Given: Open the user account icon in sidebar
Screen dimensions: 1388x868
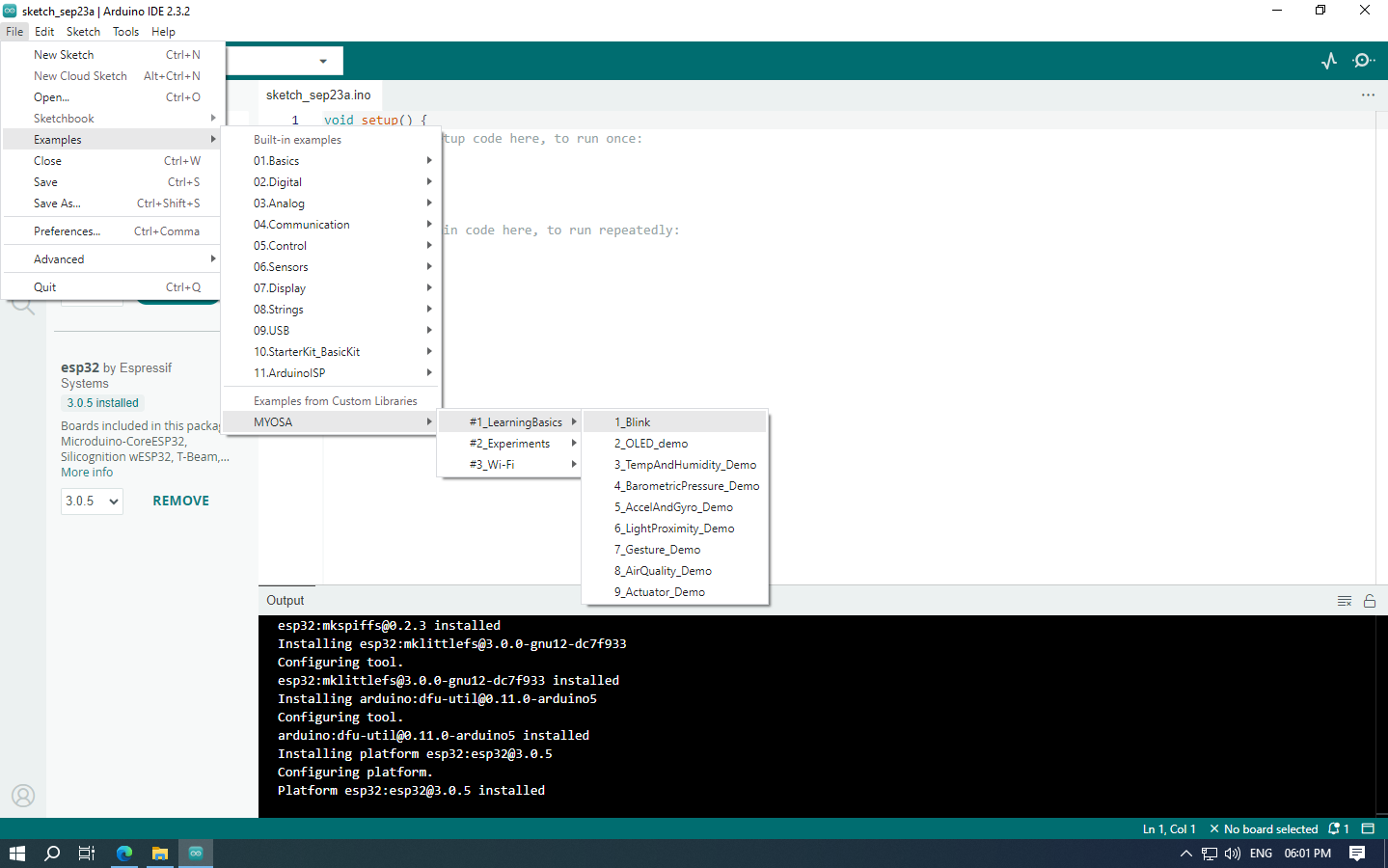Looking at the screenshot, I should [23, 796].
